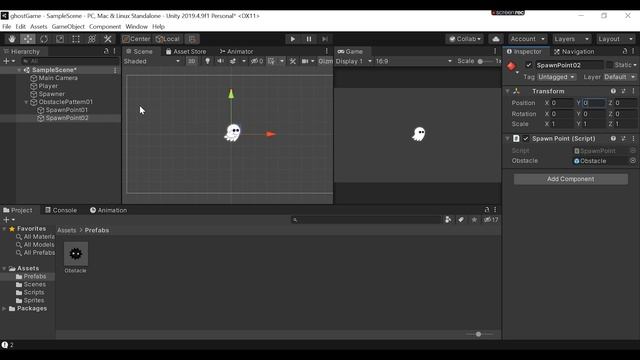
Task: Select the Move tool in the toolbar
Action: pos(28,39)
